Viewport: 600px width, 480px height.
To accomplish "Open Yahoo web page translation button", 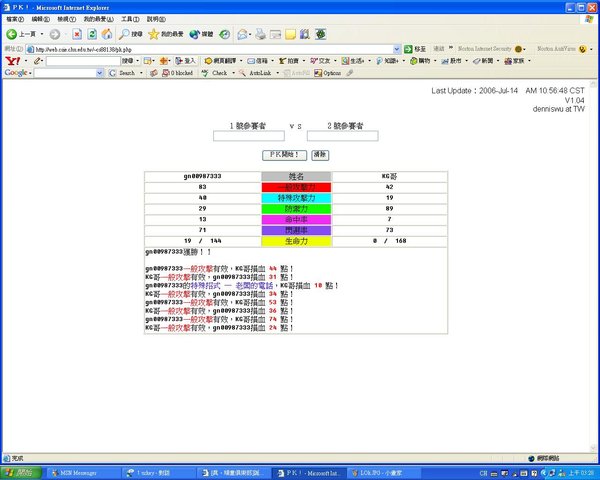I will click(220, 61).
